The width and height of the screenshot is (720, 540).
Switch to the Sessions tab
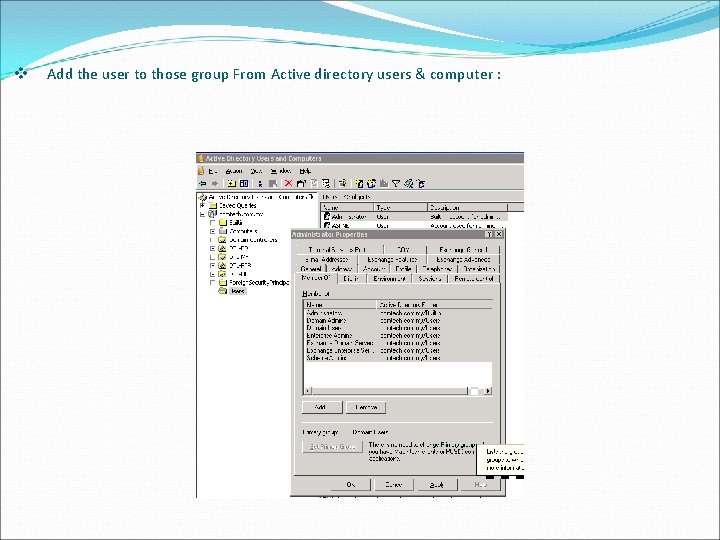click(430, 279)
